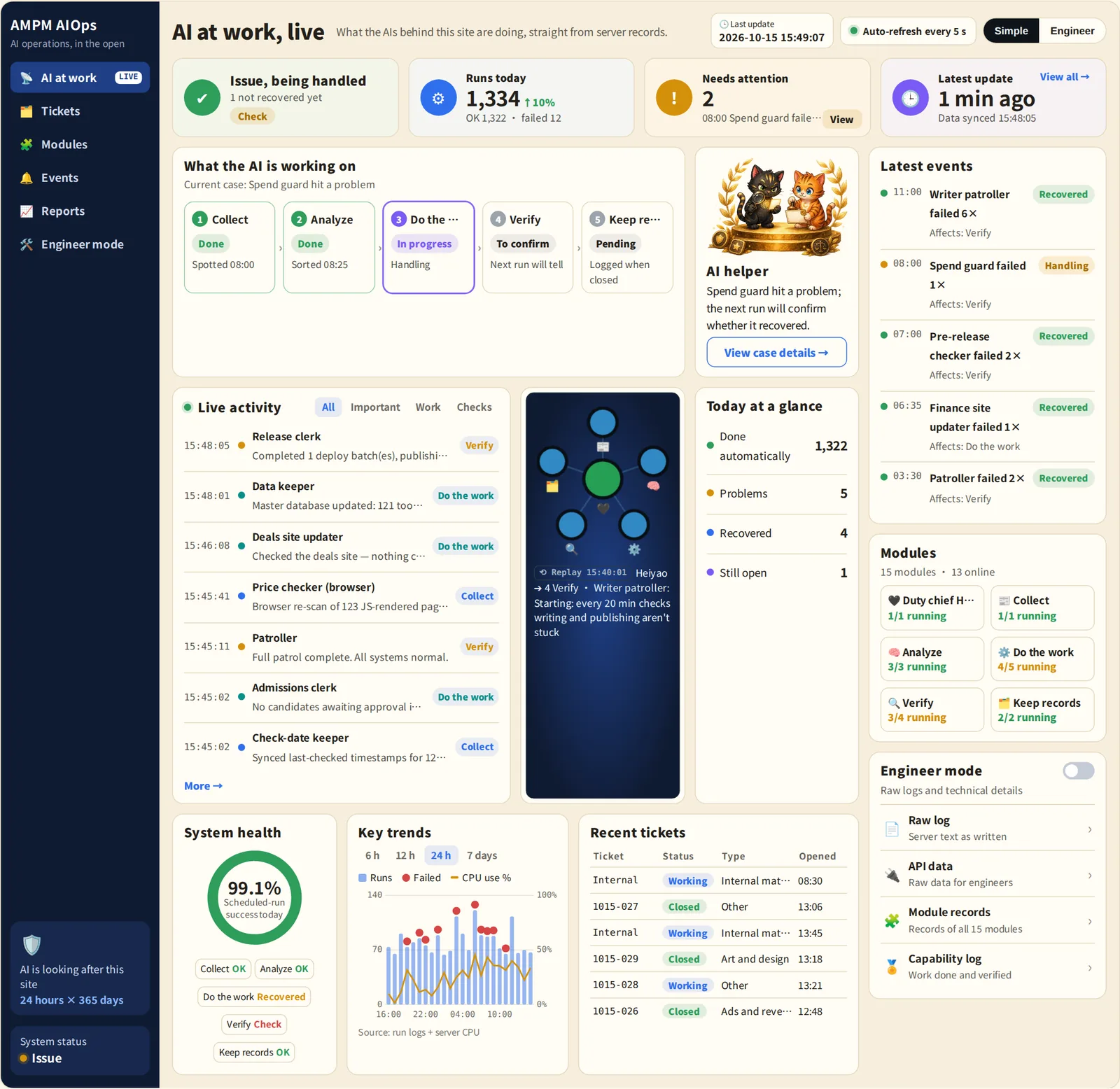The height and width of the screenshot is (1089, 1120).
Task: Open Reports chart icon in sidebar
Action: 27,211
